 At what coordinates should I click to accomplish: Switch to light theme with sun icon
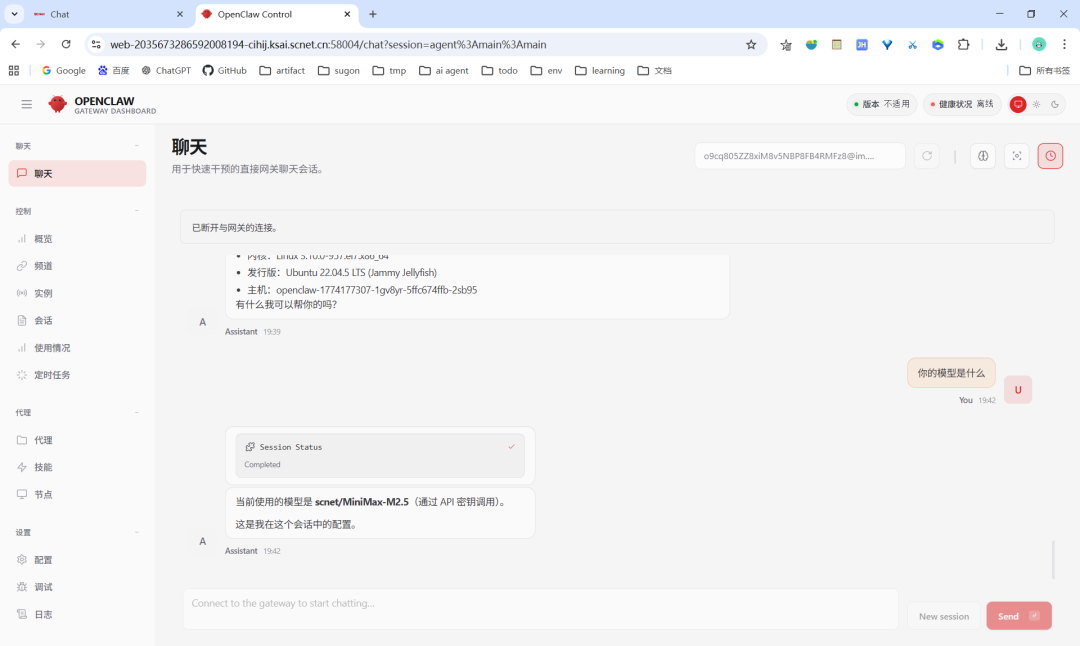[1036, 104]
